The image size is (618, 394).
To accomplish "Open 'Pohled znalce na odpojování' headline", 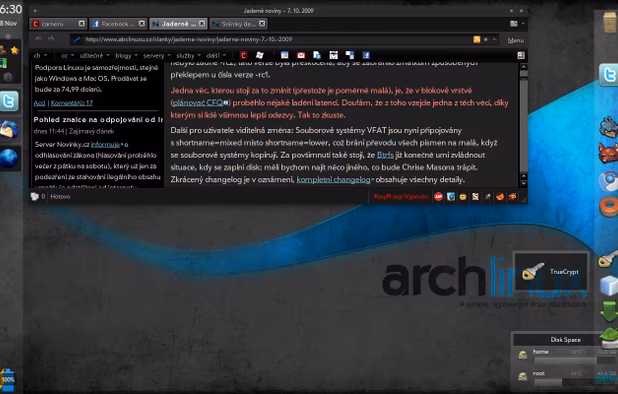I will [x=98, y=120].
